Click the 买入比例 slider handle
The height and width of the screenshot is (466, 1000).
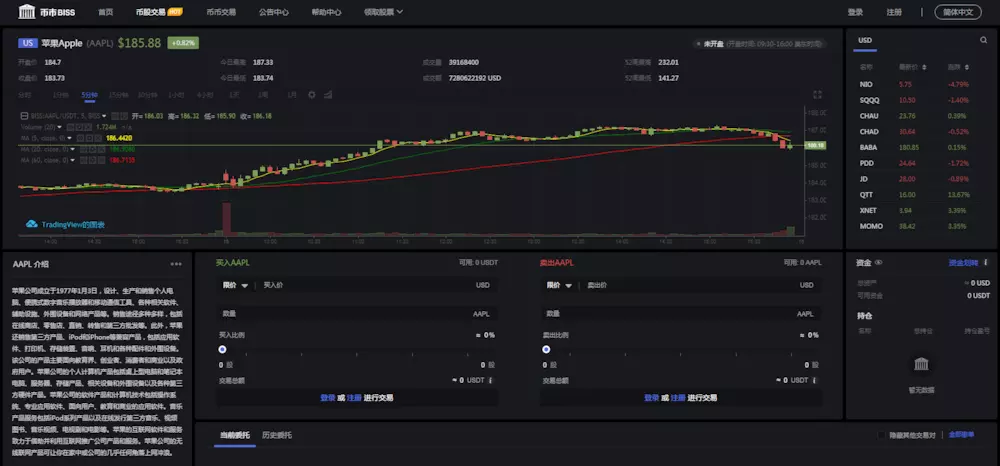click(222, 349)
